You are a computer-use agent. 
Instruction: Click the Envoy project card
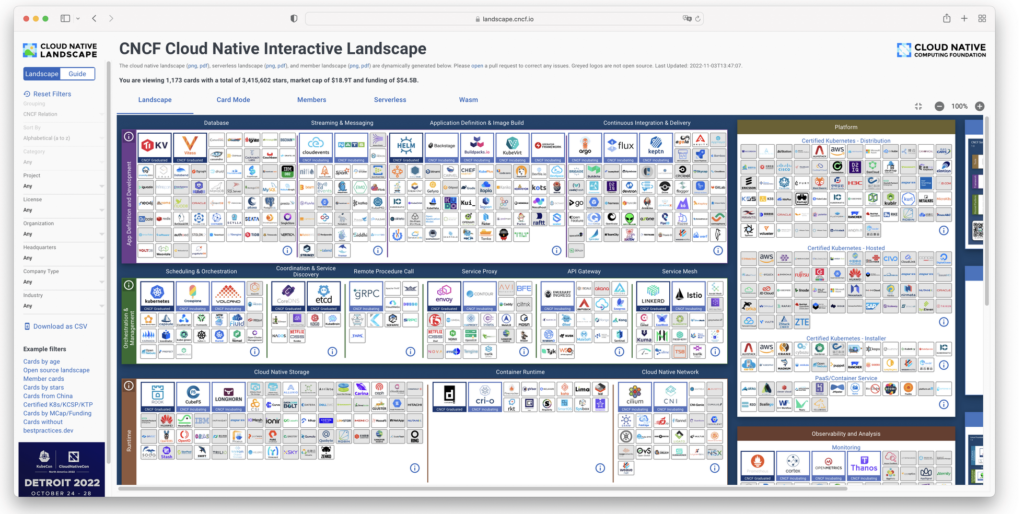pos(444,296)
